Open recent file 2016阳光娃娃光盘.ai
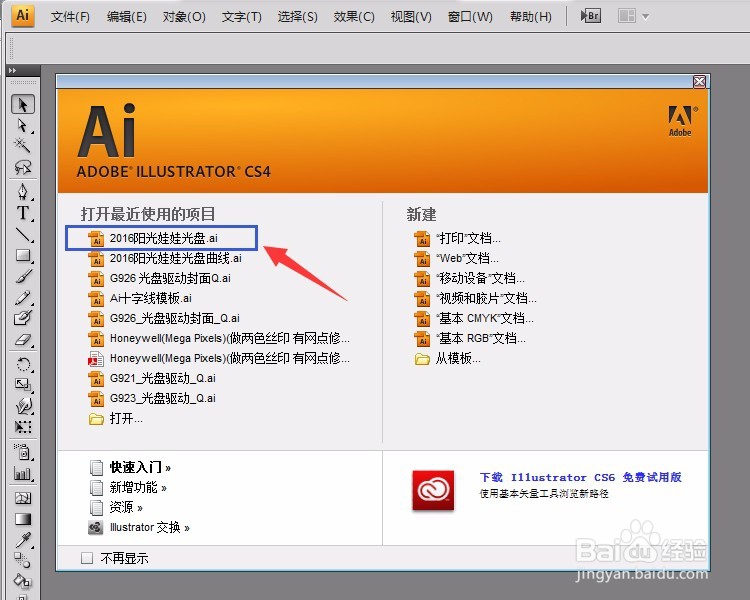This screenshot has width=750, height=600. pyautogui.click(x=154, y=238)
